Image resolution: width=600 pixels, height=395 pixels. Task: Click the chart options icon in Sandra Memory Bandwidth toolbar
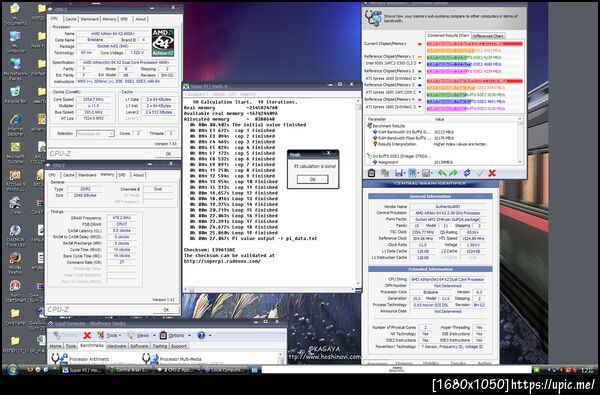(426, 173)
